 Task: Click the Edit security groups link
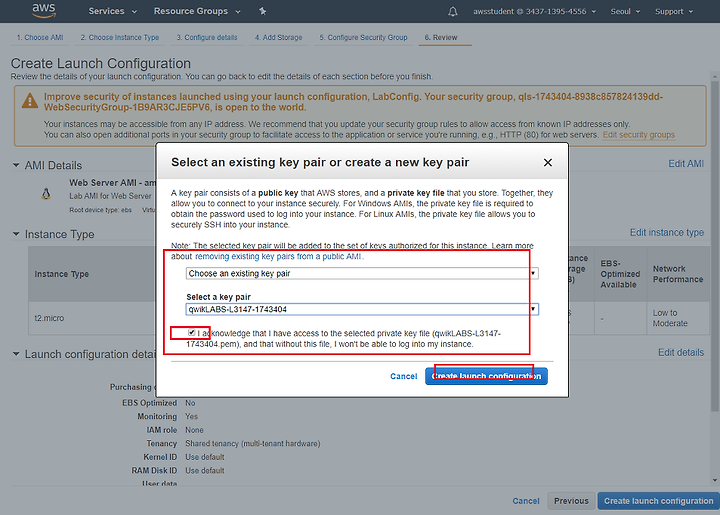pos(639,135)
